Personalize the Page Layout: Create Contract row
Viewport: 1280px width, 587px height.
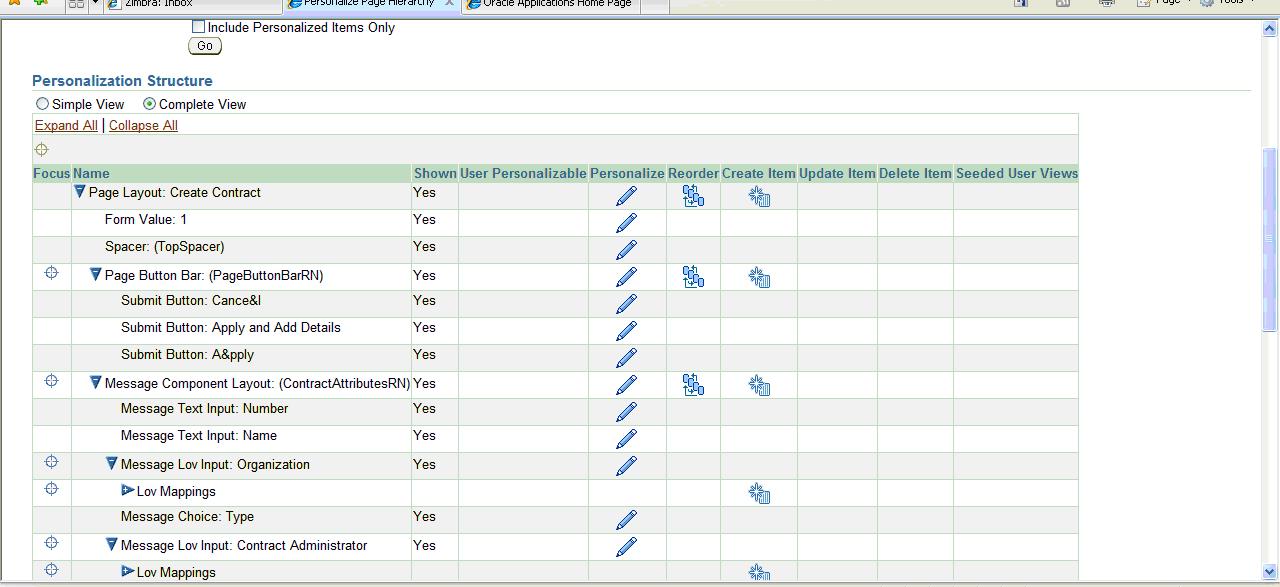(x=626, y=196)
